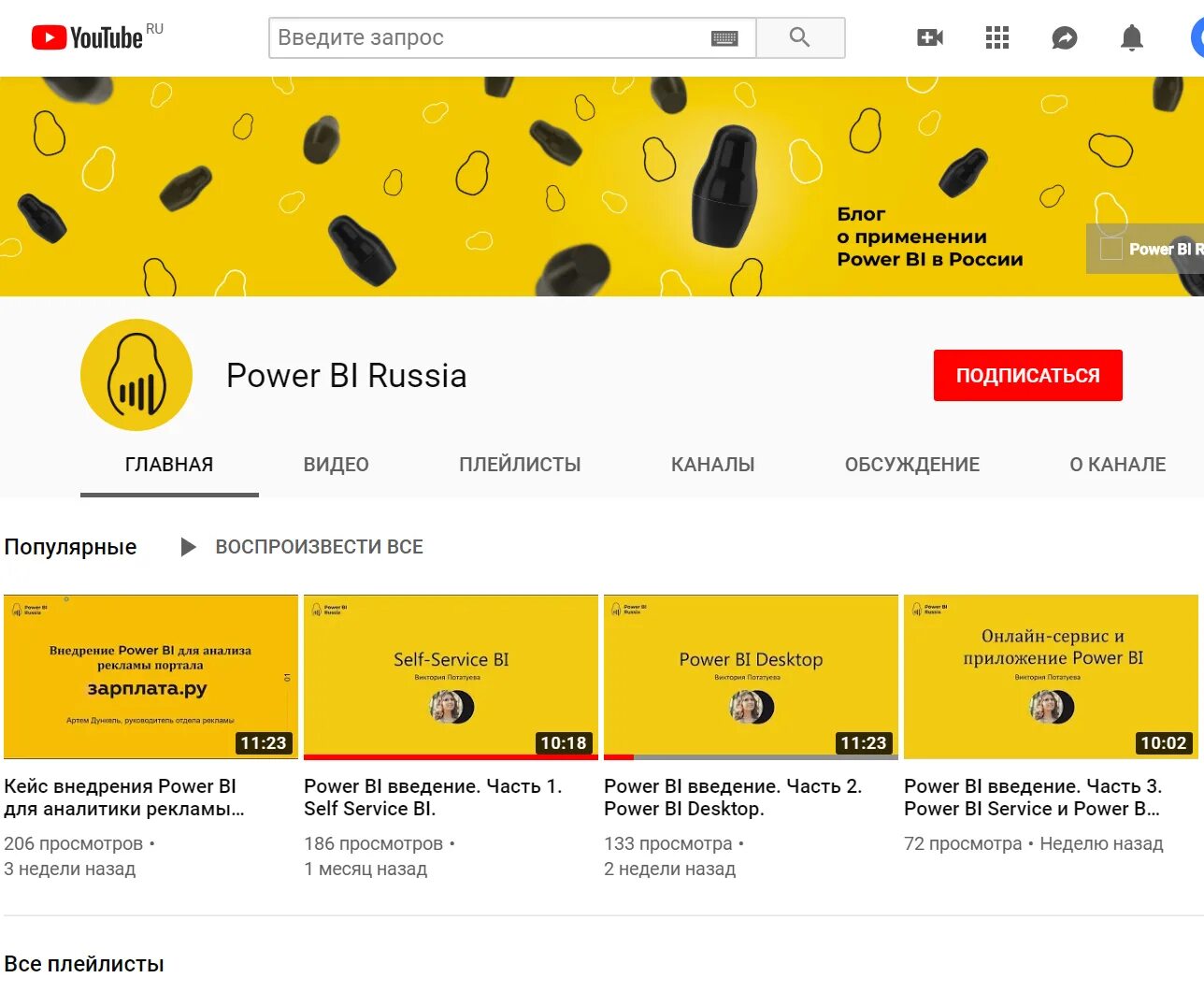The image size is (1204, 992).
Task: Switch to the ПЛЕЙЛИСТЫ tab
Action: (x=520, y=465)
